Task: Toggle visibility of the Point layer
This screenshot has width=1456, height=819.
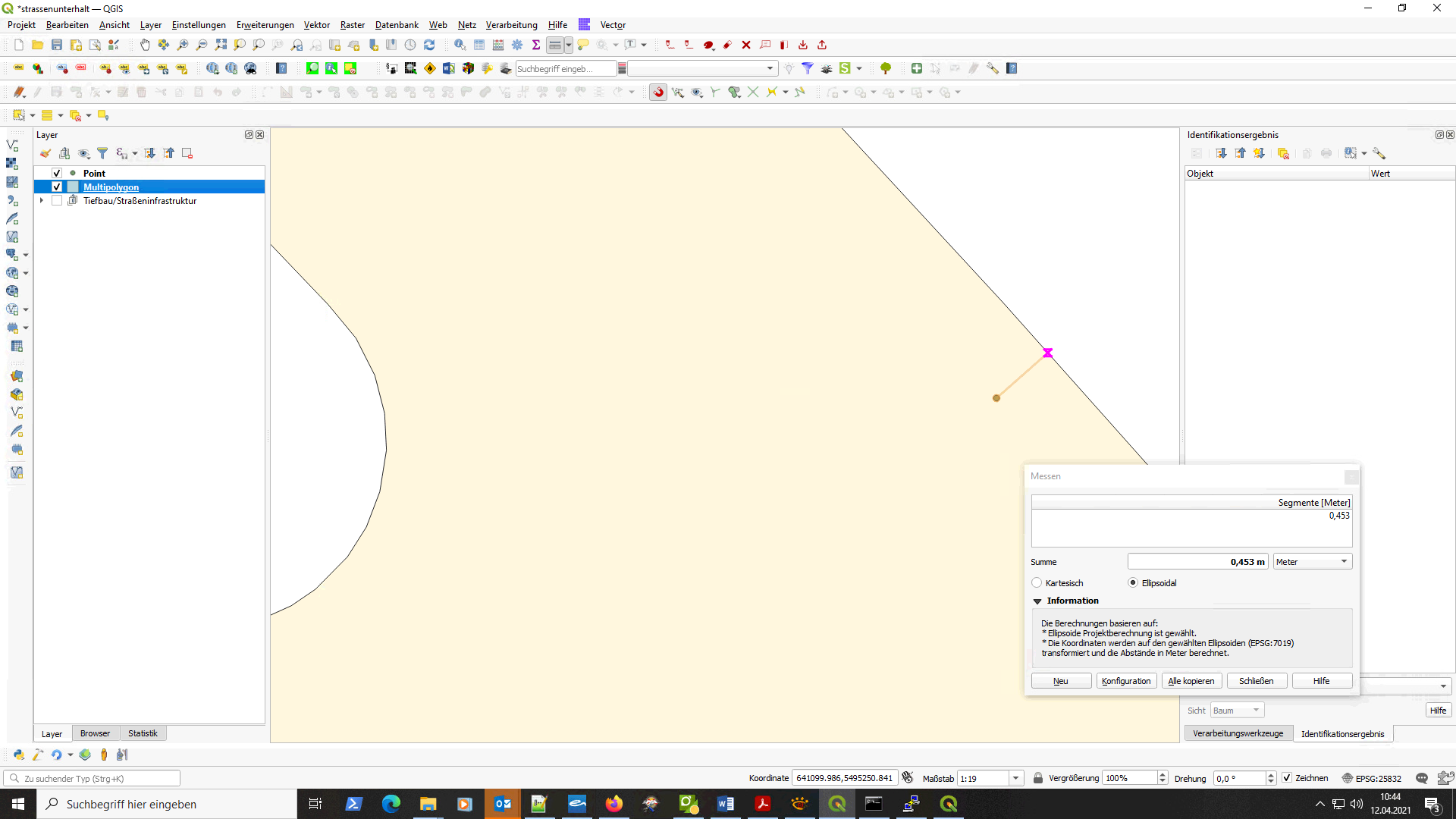Action: pyautogui.click(x=57, y=173)
